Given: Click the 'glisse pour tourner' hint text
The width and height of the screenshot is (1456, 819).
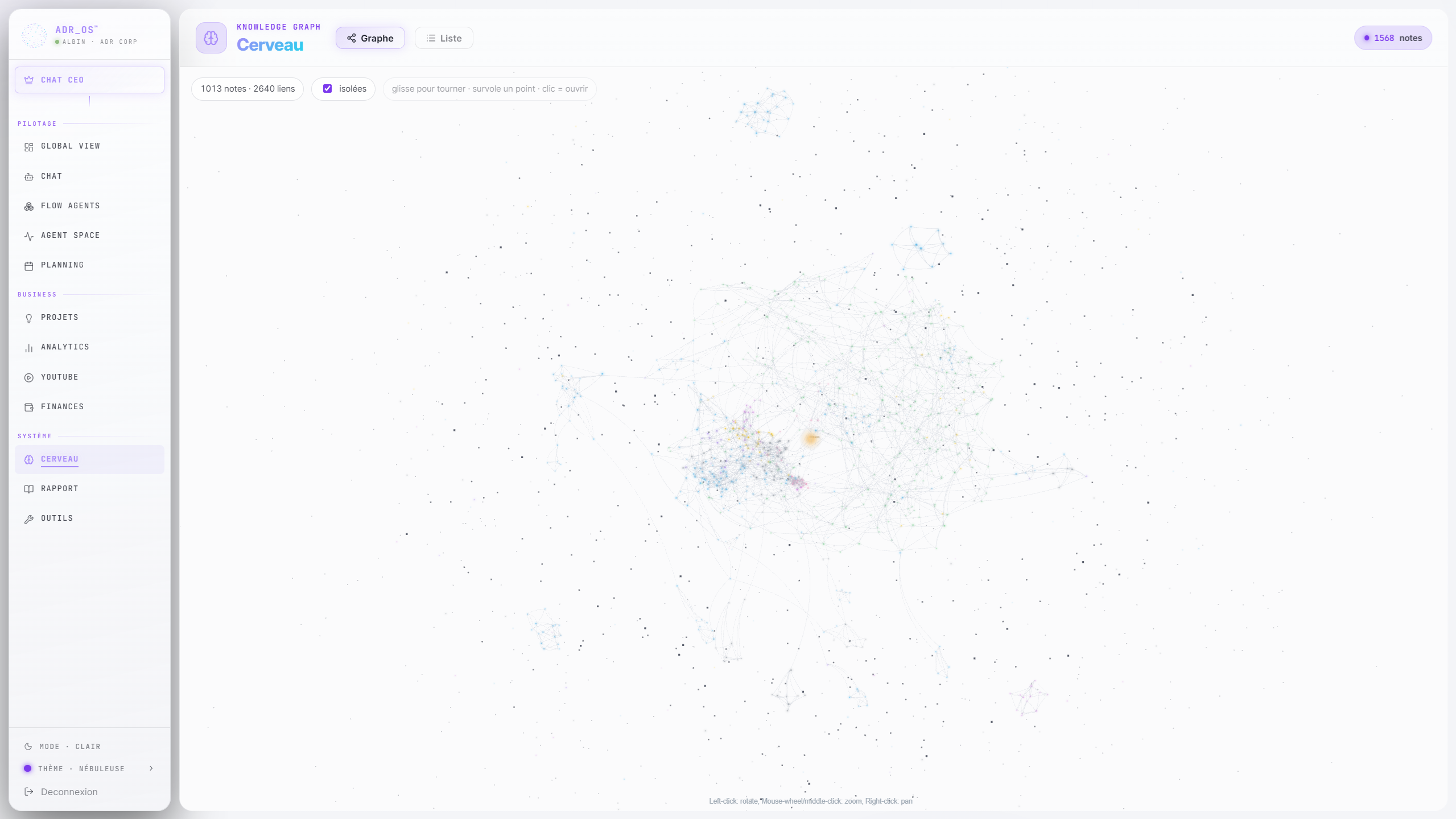Looking at the screenshot, I should coord(489,89).
